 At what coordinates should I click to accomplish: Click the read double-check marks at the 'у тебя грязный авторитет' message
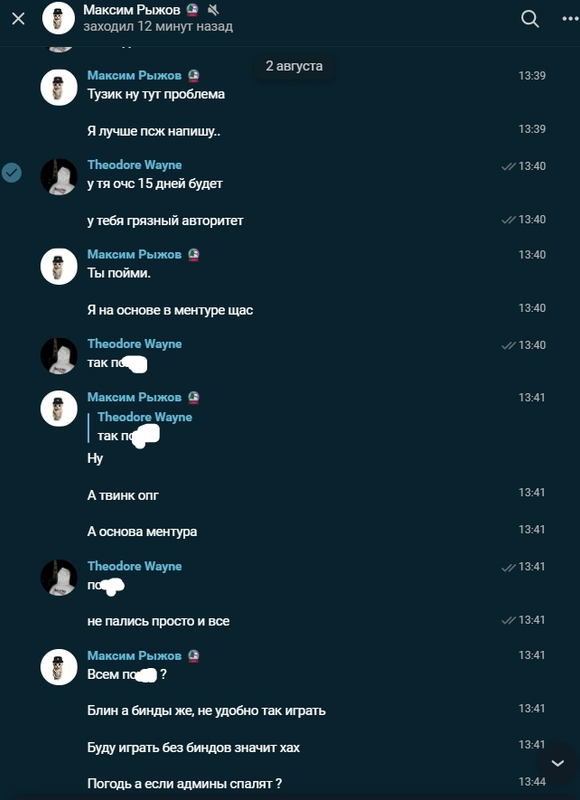pos(509,220)
